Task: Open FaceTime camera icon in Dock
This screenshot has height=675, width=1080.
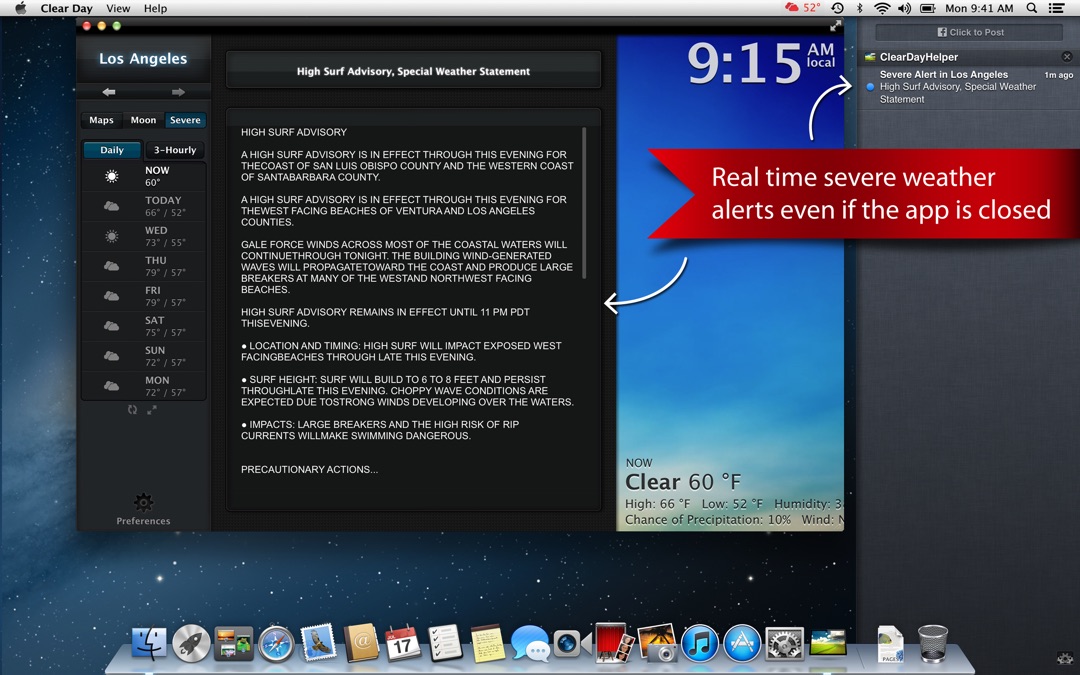Action: coord(572,644)
